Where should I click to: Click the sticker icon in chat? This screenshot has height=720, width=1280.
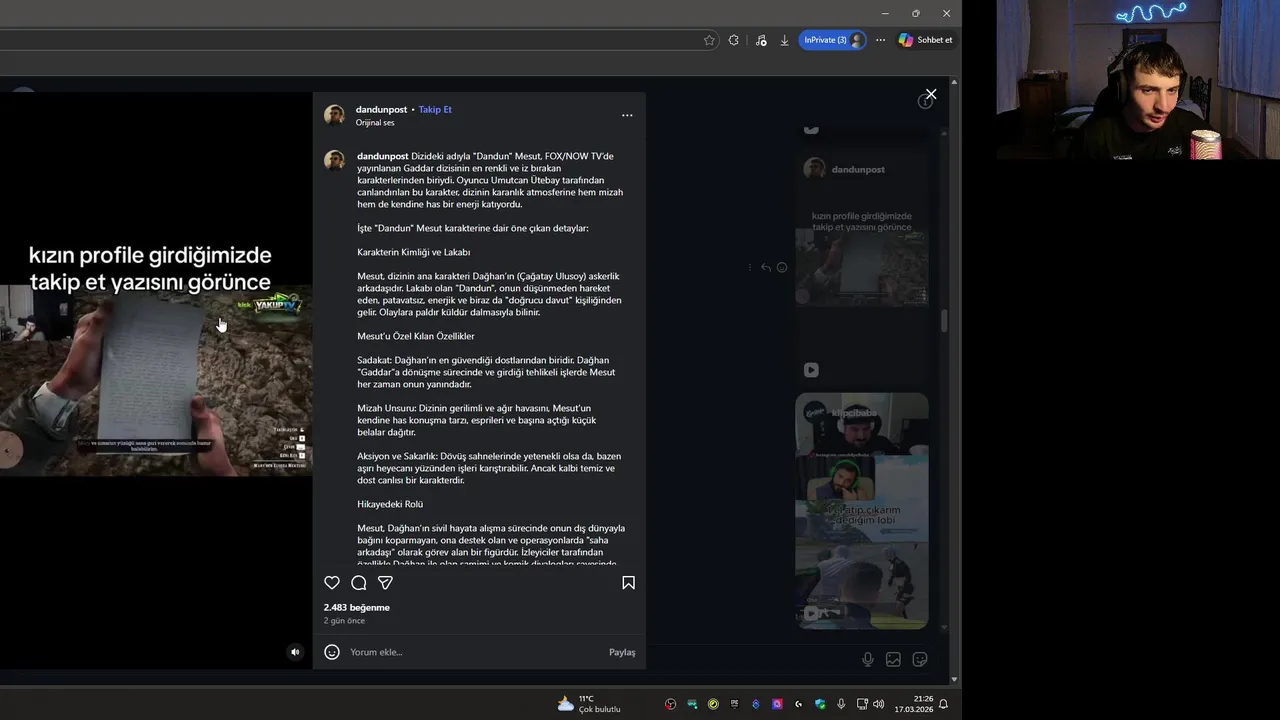[920, 659]
